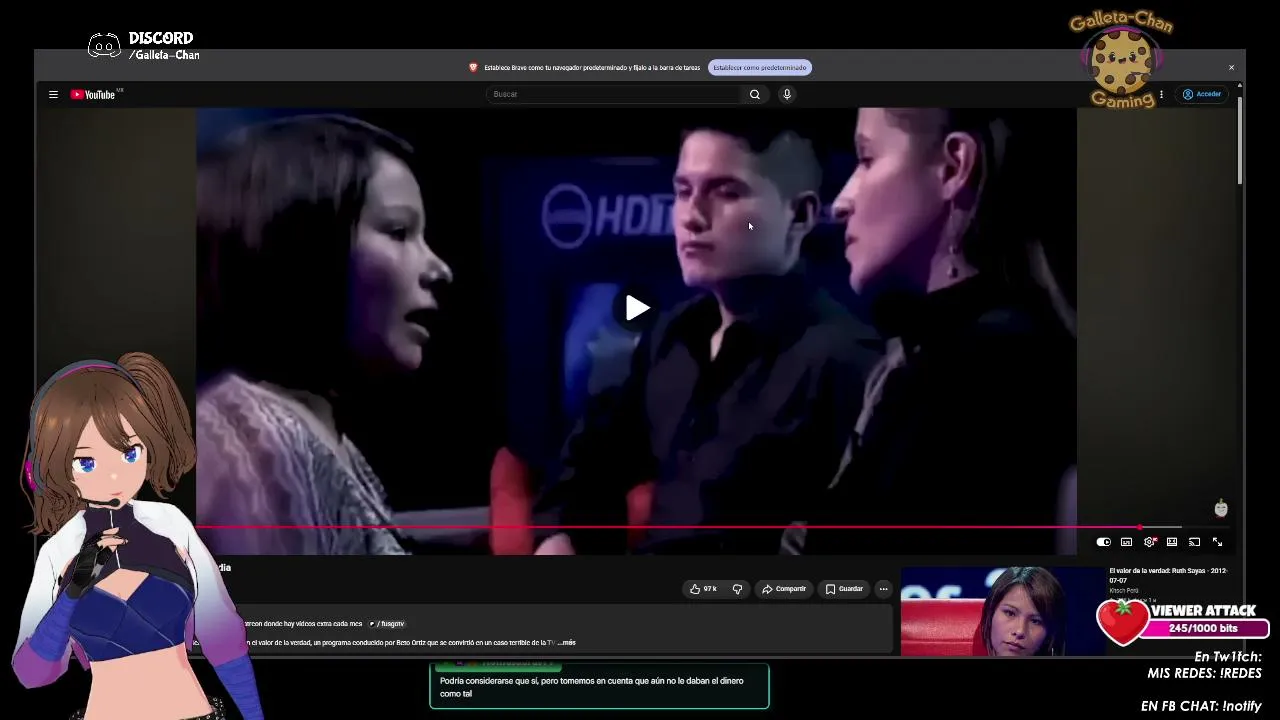The height and width of the screenshot is (720, 1280).
Task: Open the player settings gear
Action: (1149, 542)
